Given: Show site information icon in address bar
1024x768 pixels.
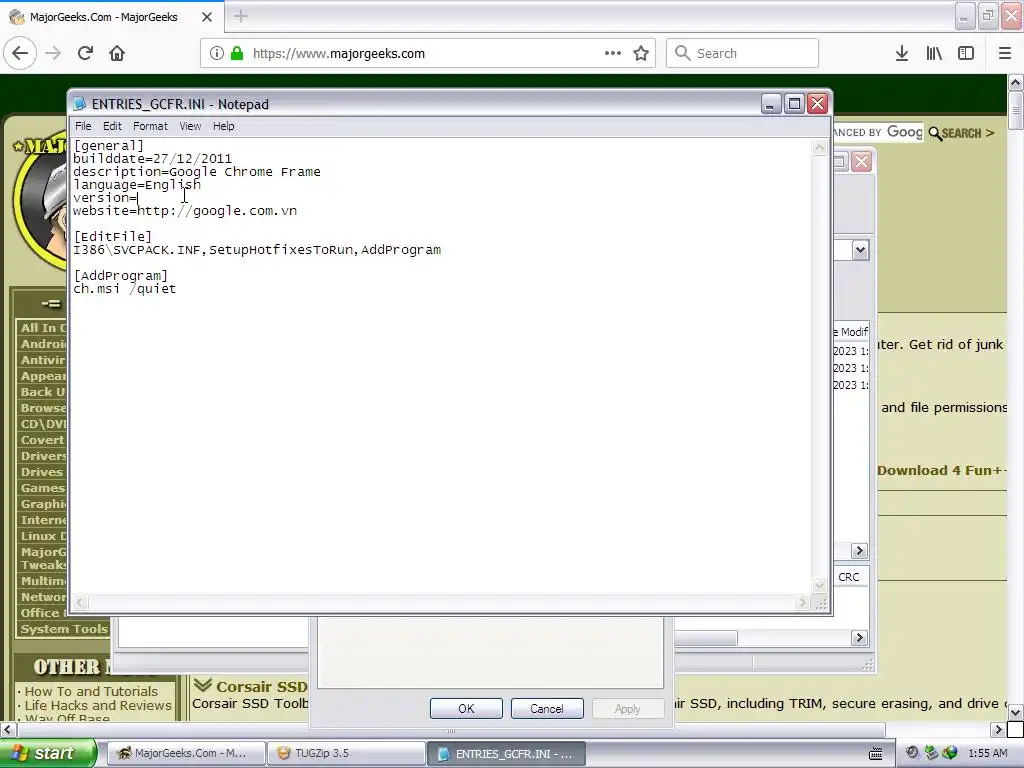Looking at the screenshot, I should pos(216,54).
